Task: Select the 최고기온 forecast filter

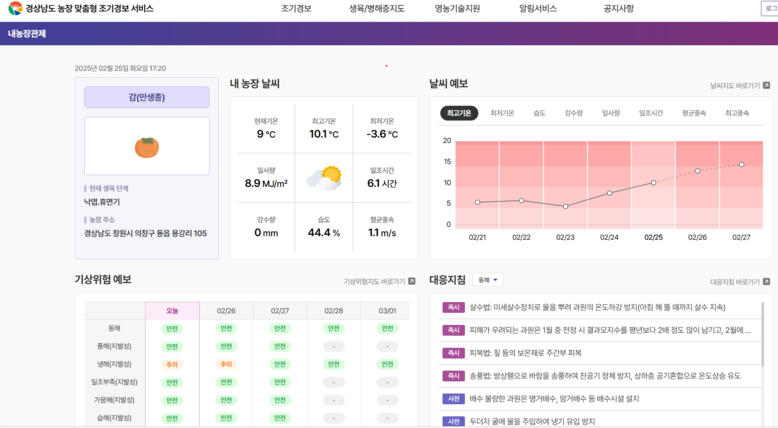Action: point(459,113)
